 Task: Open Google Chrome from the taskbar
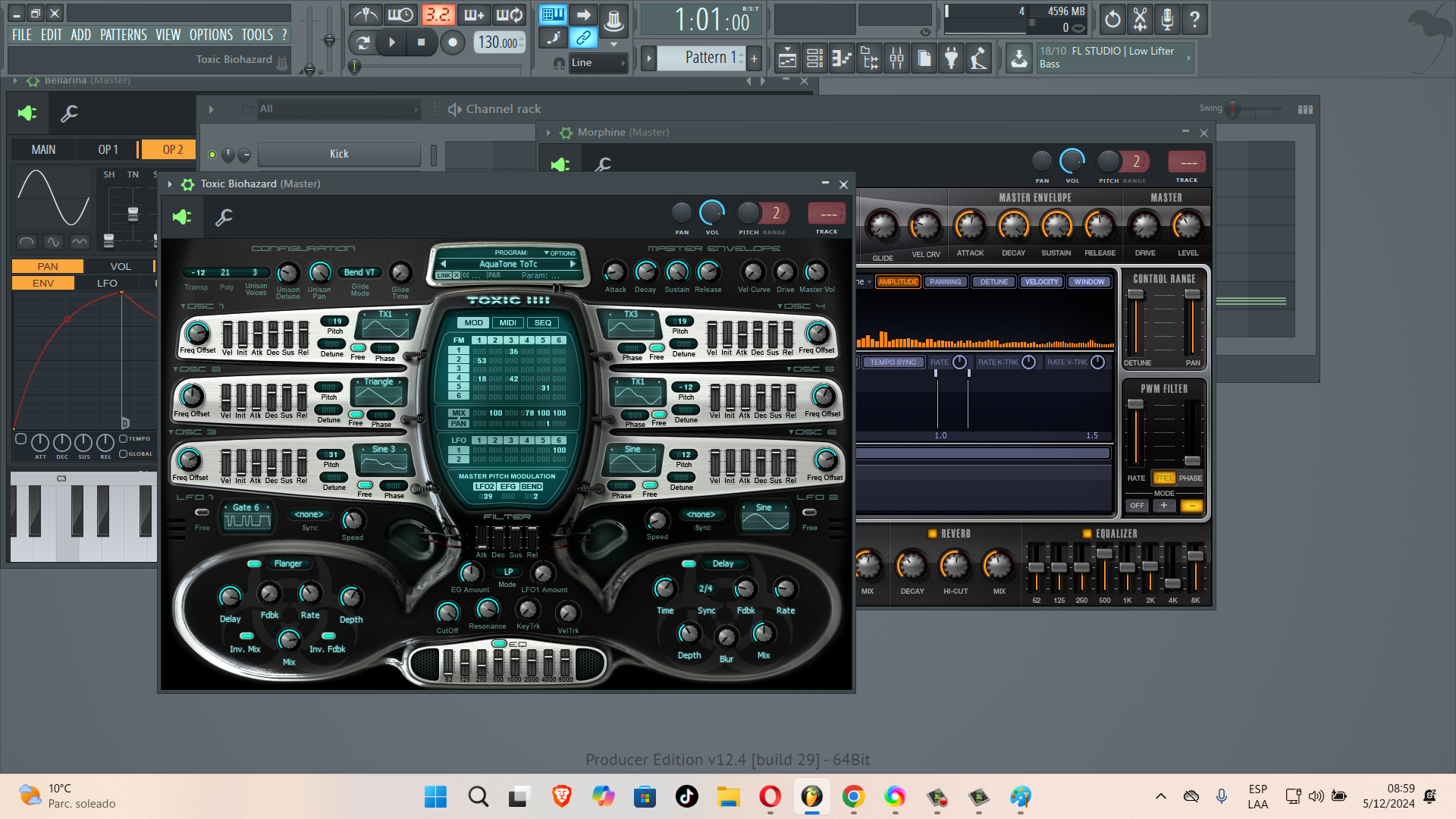(x=853, y=796)
